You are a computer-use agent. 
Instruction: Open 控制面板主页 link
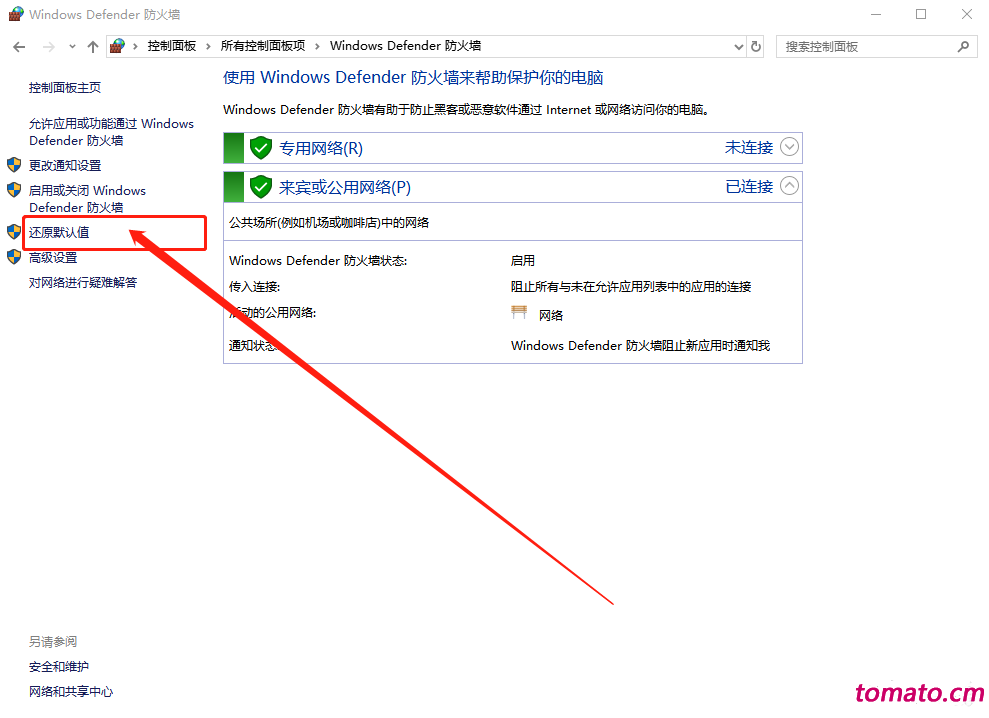coord(64,88)
